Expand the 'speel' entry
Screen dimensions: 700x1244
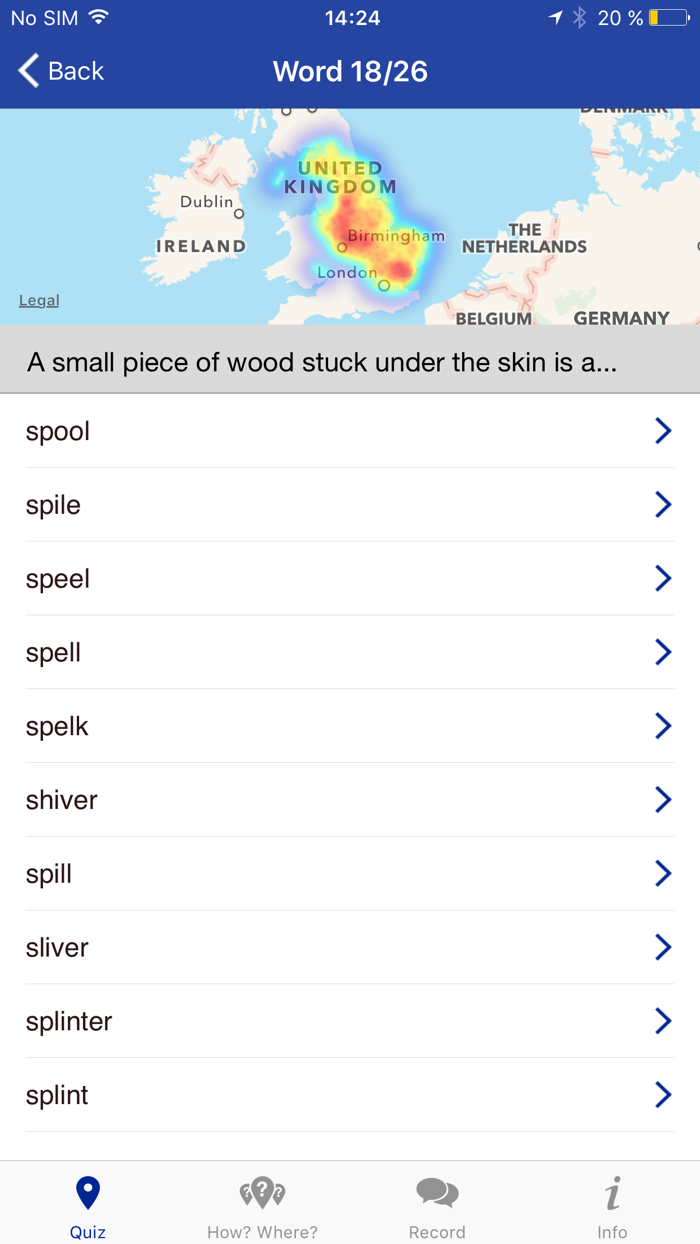tap(663, 578)
